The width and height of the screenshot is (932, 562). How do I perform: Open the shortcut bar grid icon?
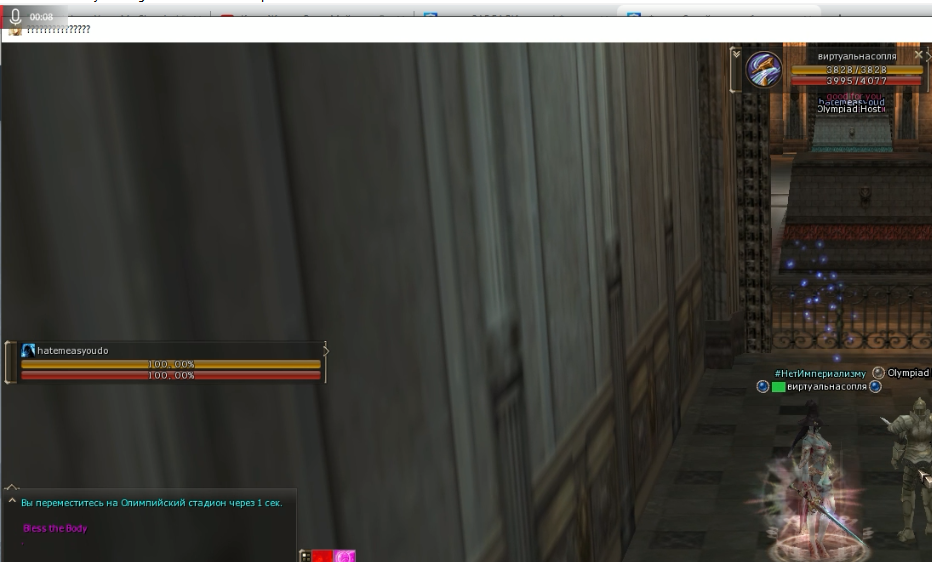[x=304, y=556]
